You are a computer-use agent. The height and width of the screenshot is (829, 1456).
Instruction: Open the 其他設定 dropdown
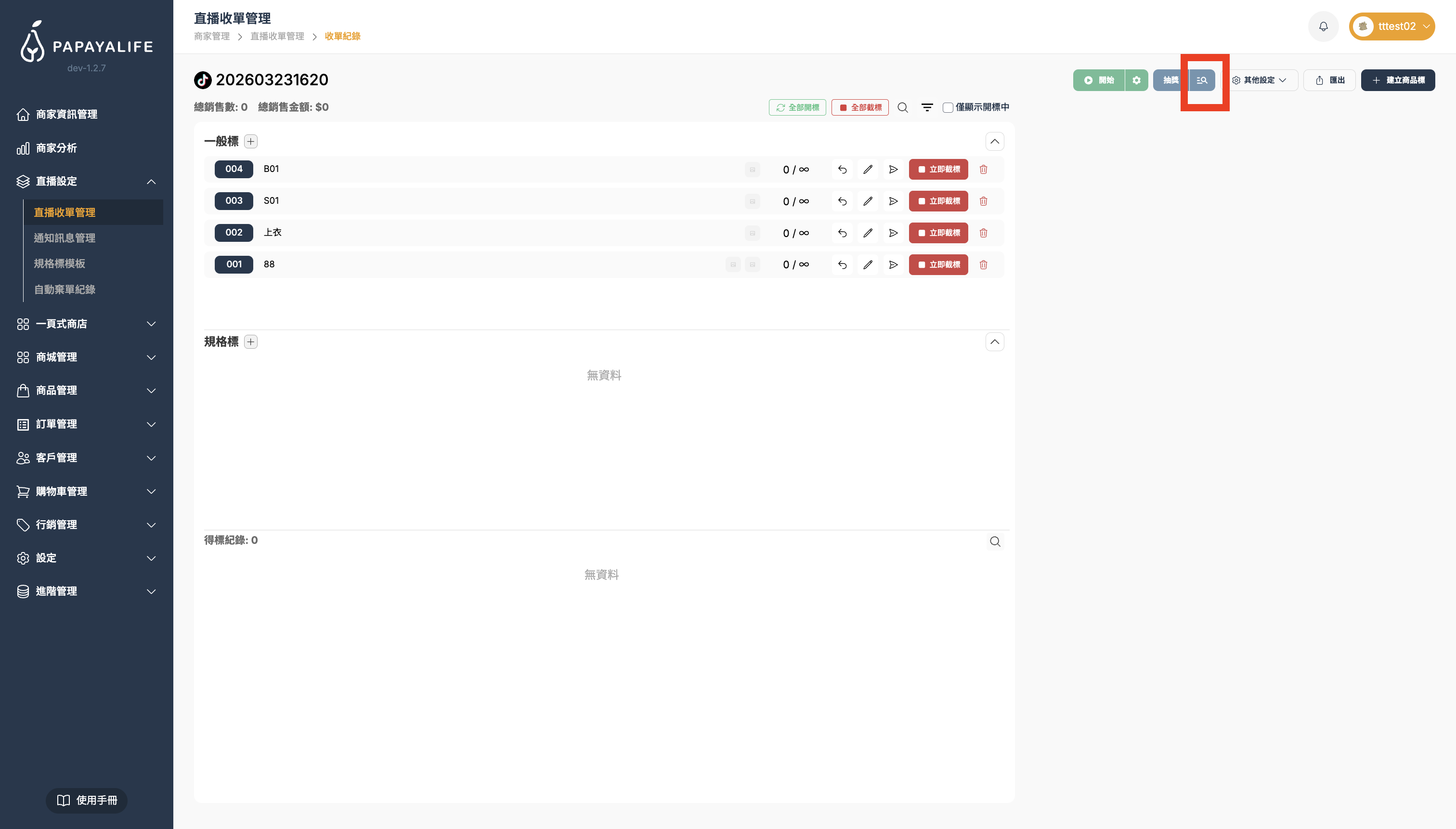(x=1259, y=80)
